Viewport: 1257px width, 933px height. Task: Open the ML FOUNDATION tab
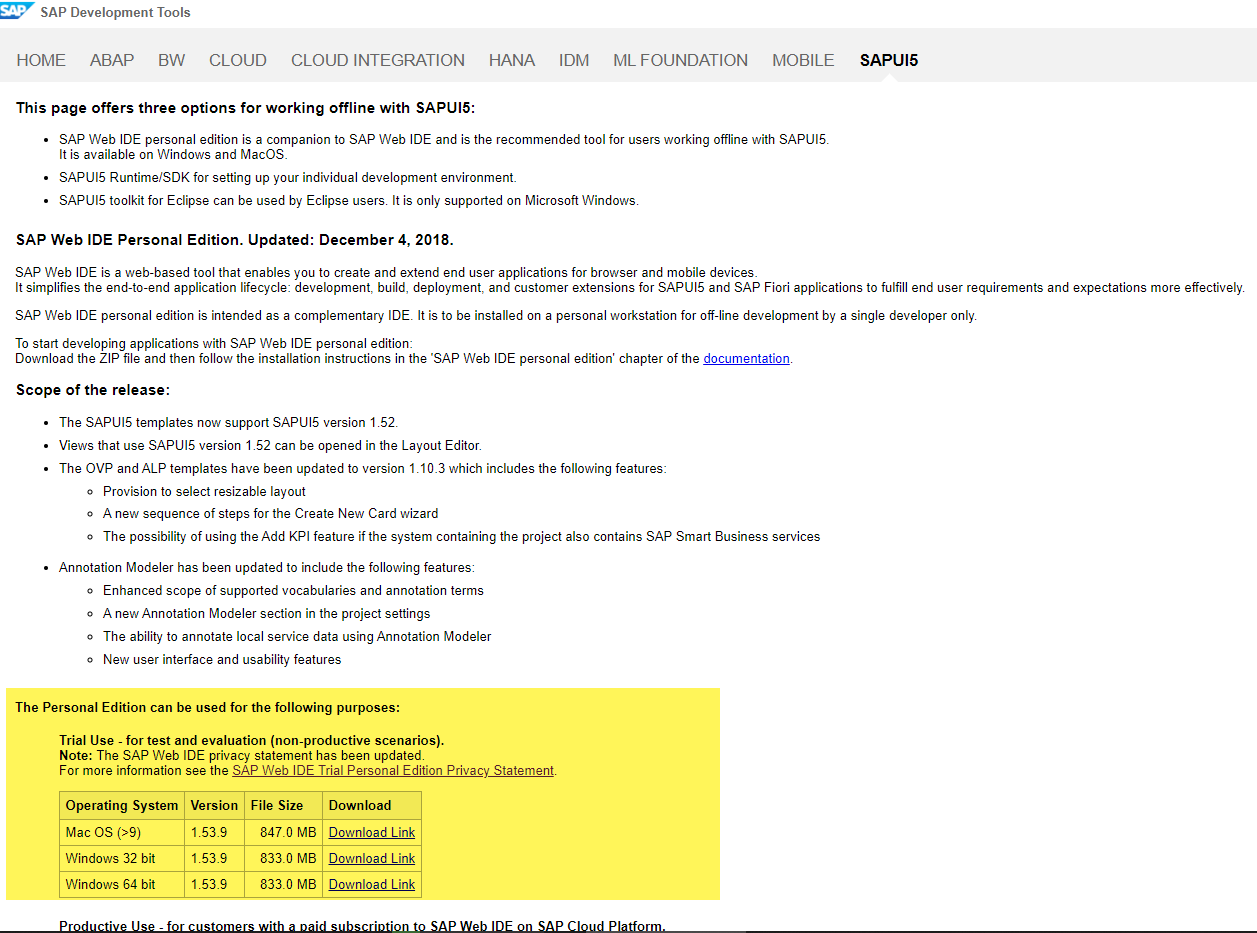(x=681, y=60)
